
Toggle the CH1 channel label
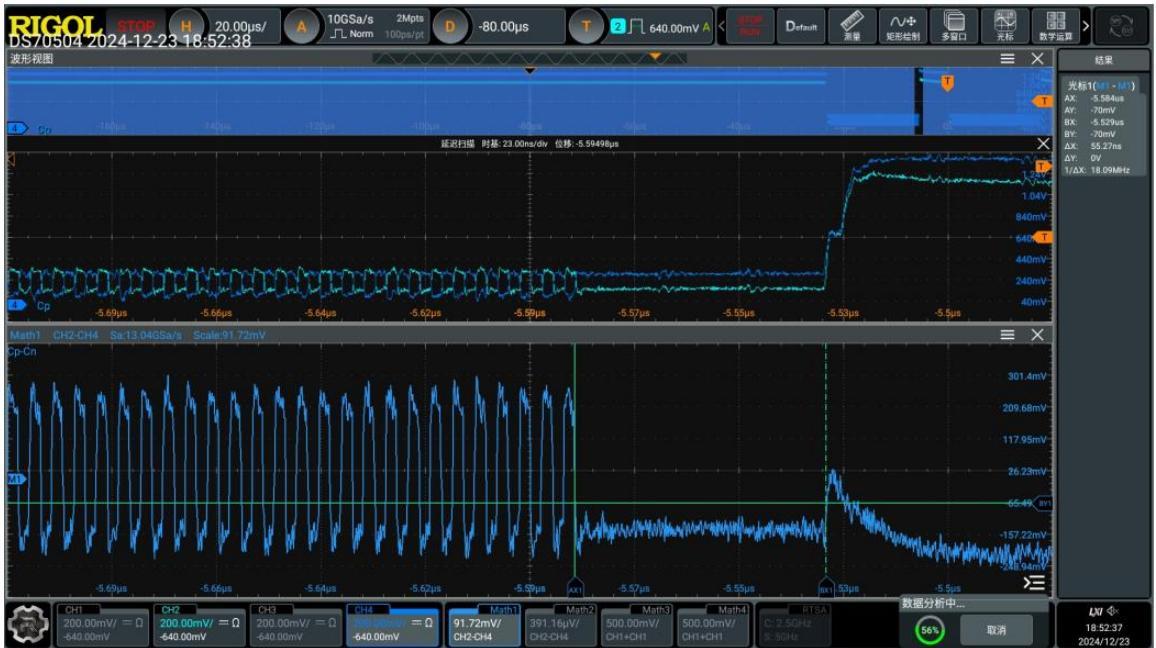click(x=74, y=610)
